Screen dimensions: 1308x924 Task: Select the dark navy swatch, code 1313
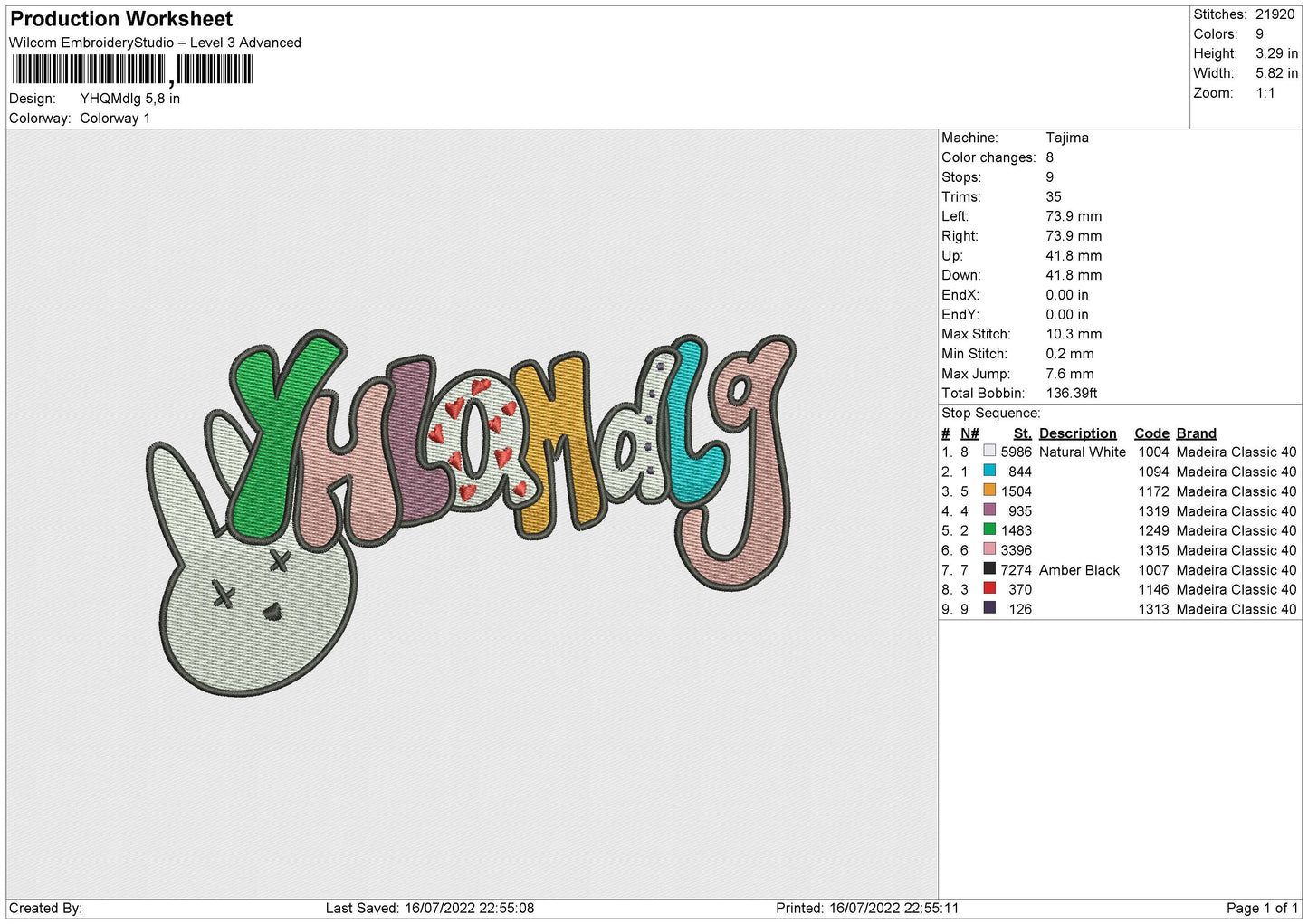click(x=989, y=608)
